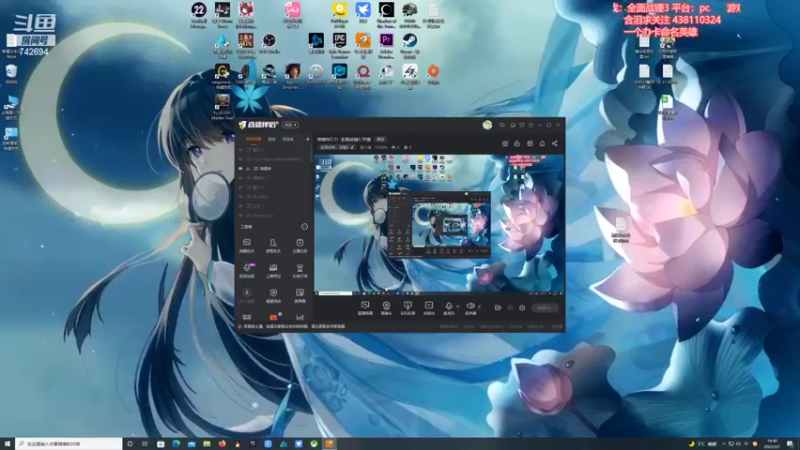The image size is (800, 450).
Task: Click the record camcorder icon in bottom bar
Action: coord(498,308)
